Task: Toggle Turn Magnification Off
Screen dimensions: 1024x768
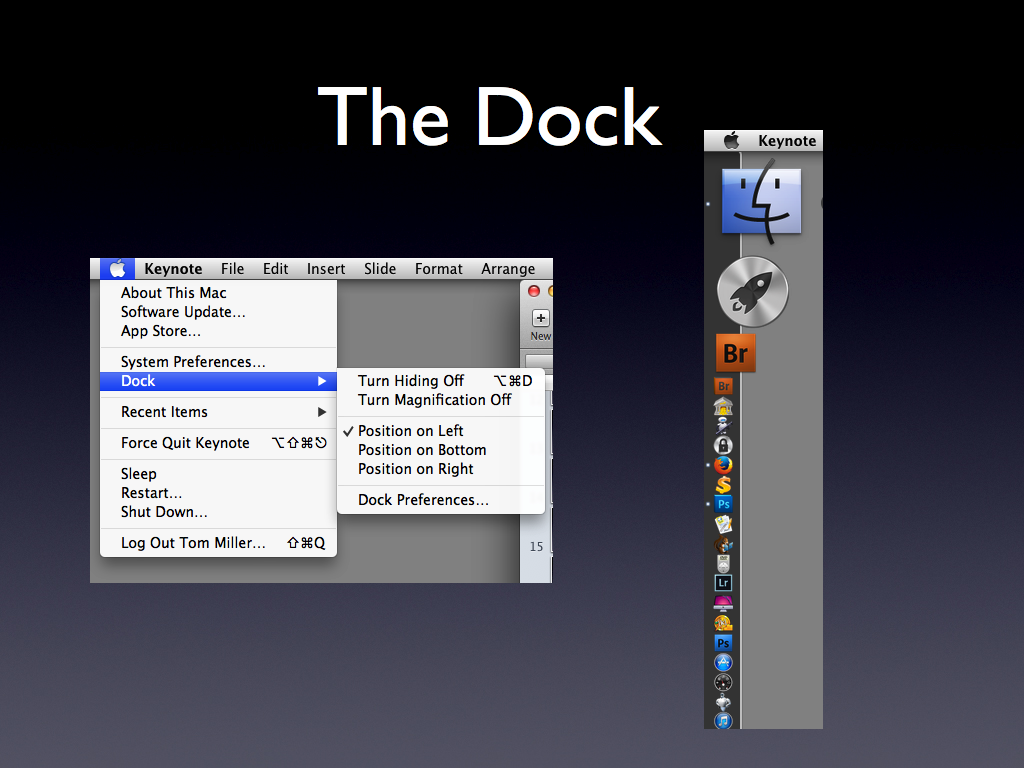Action: pyautogui.click(x=441, y=400)
